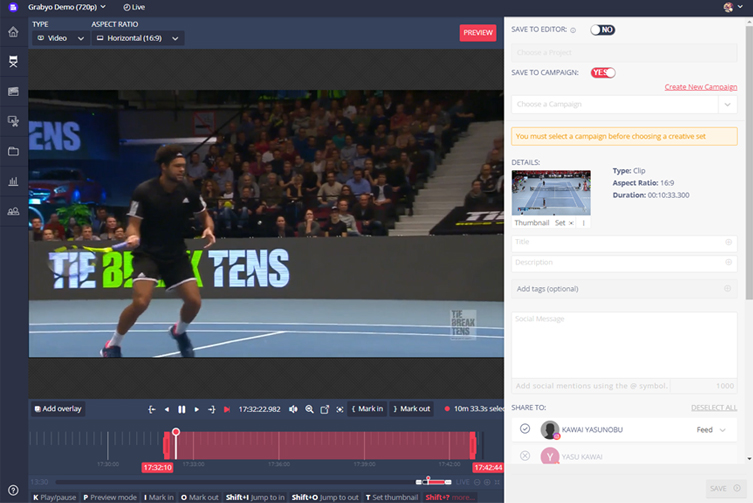Click Shift+? more shortcuts hint
Viewport: 753px width, 503px height.
coord(449,497)
